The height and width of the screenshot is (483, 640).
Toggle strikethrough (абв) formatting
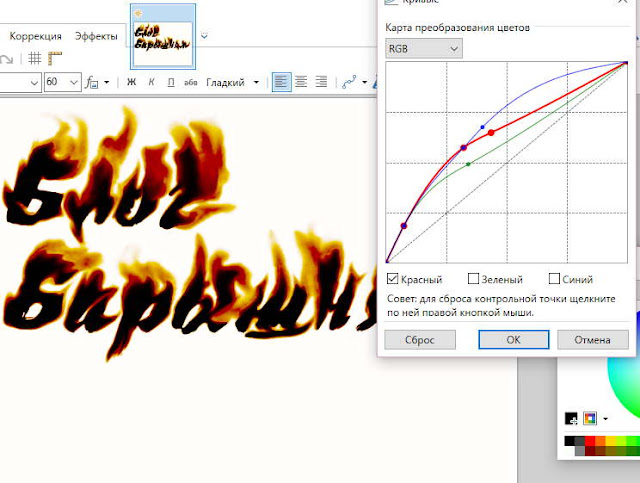click(191, 82)
